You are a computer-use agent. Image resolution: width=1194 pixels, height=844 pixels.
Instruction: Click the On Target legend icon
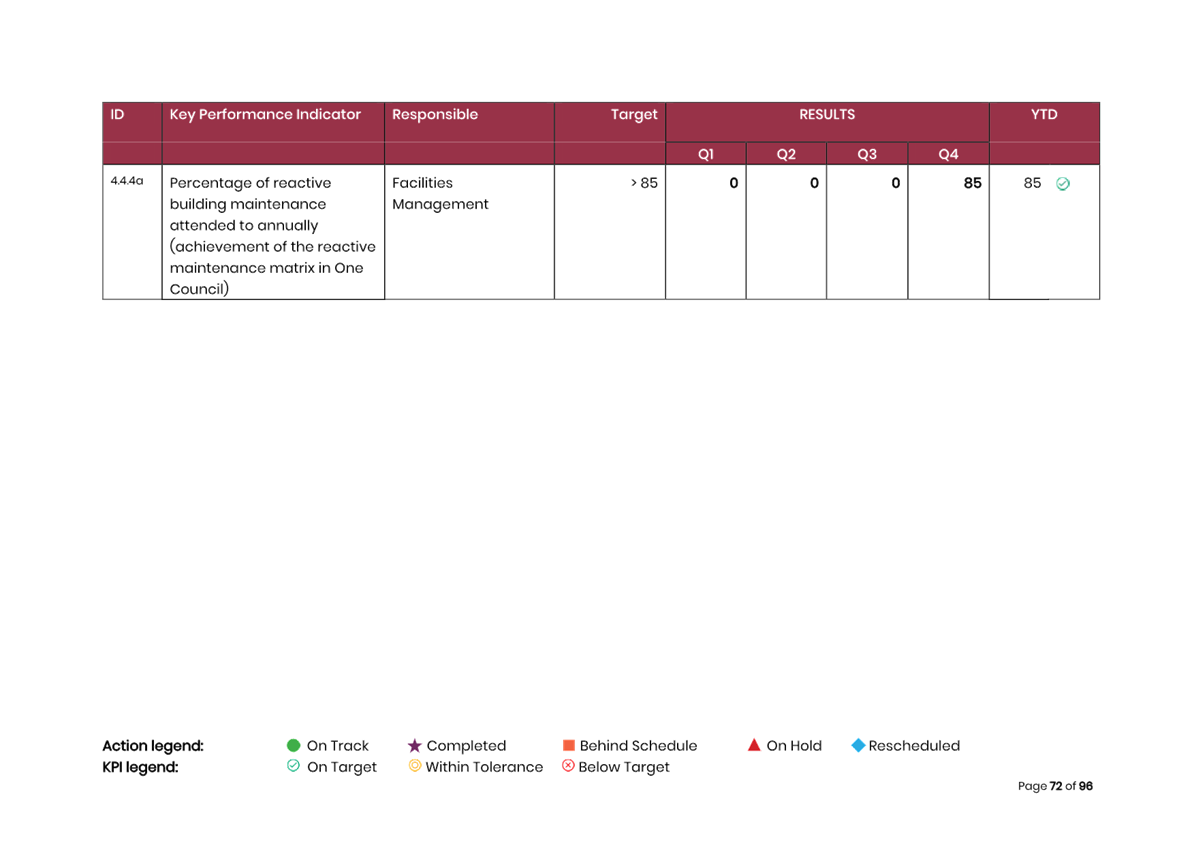pyautogui.click(x=293, y=766)
